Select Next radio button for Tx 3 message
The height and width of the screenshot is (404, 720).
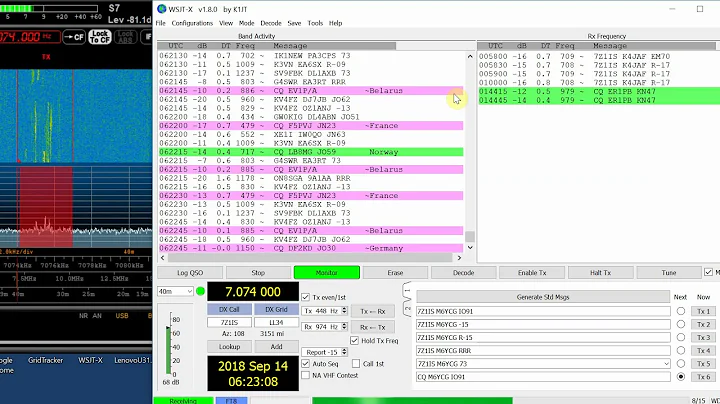(681, 337)
